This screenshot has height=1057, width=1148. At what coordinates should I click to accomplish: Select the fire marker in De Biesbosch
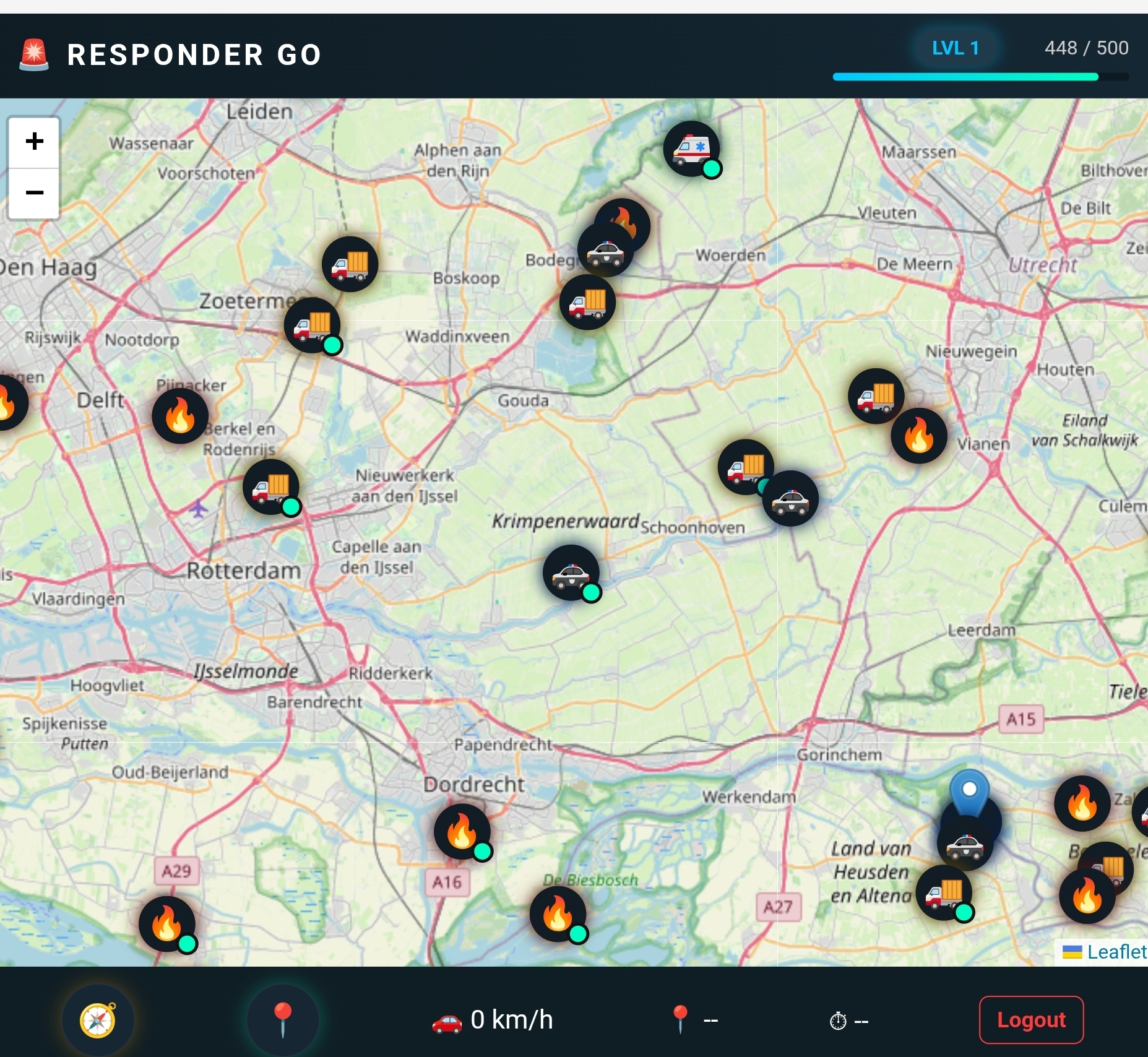click(557, 914)
